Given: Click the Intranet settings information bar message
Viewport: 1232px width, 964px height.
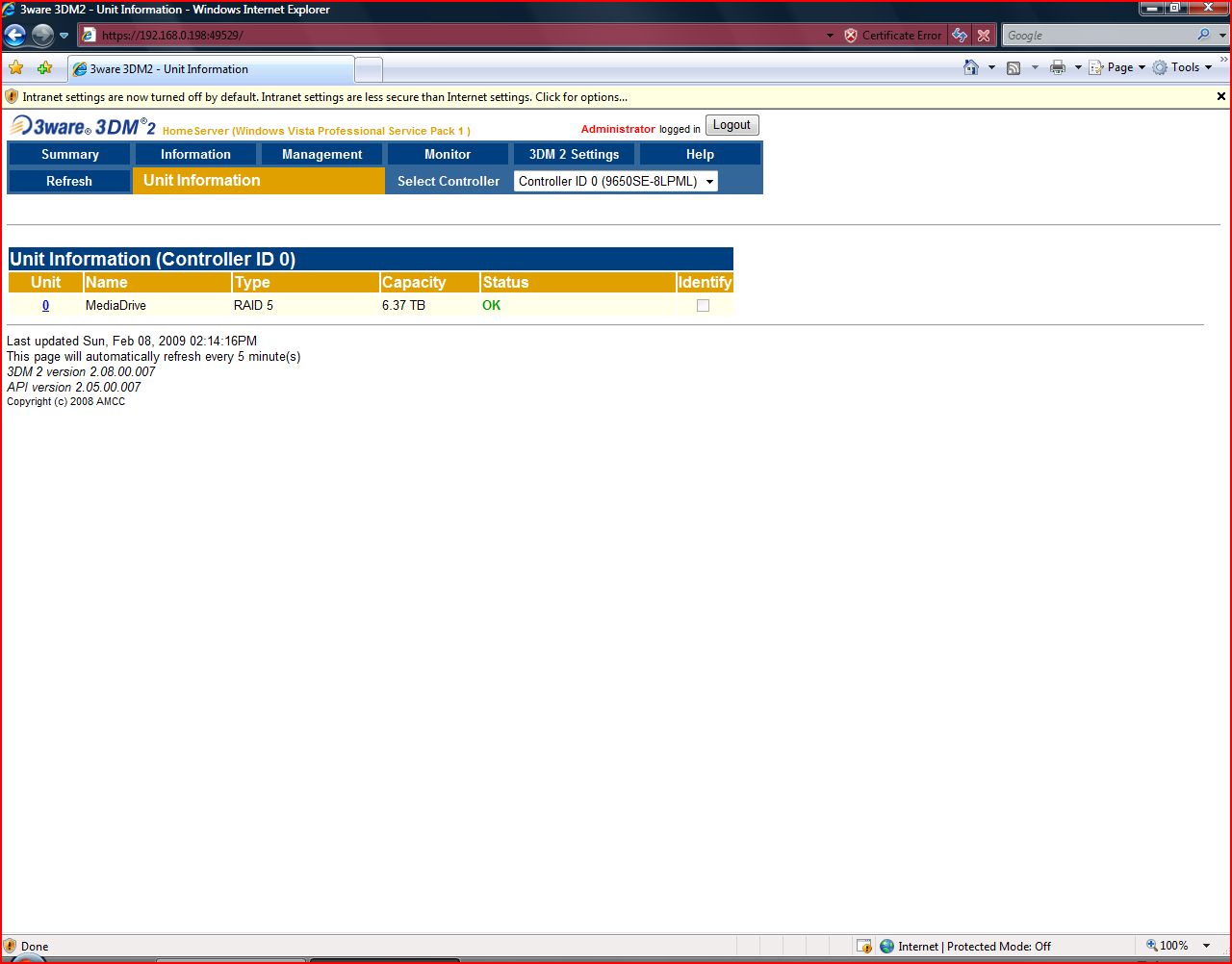Looking at the screenshot, I should point(324,97).
